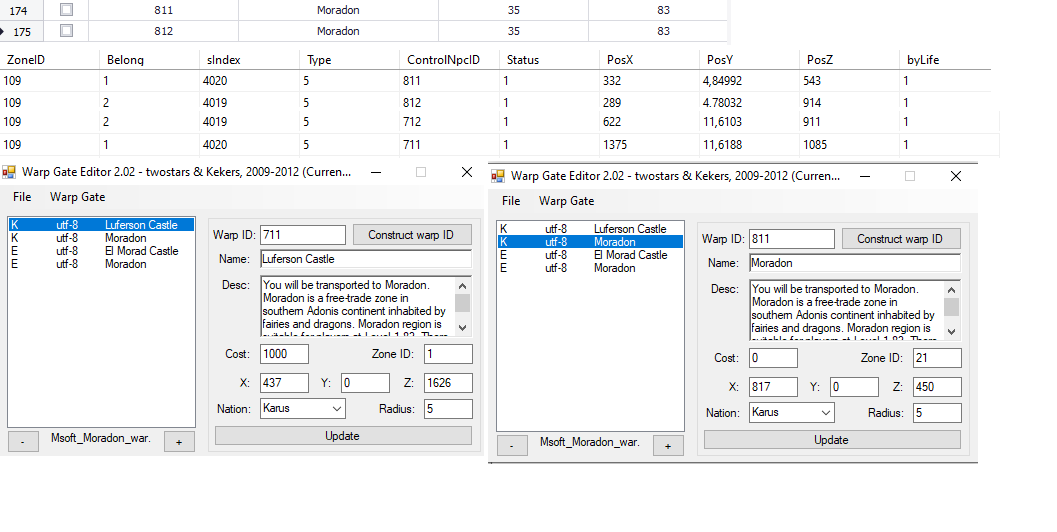Click the Desc scrollbar down arrow in the right window
Image resolution: width=1057 pixels, height=532 pixels.
coord(951,332)
